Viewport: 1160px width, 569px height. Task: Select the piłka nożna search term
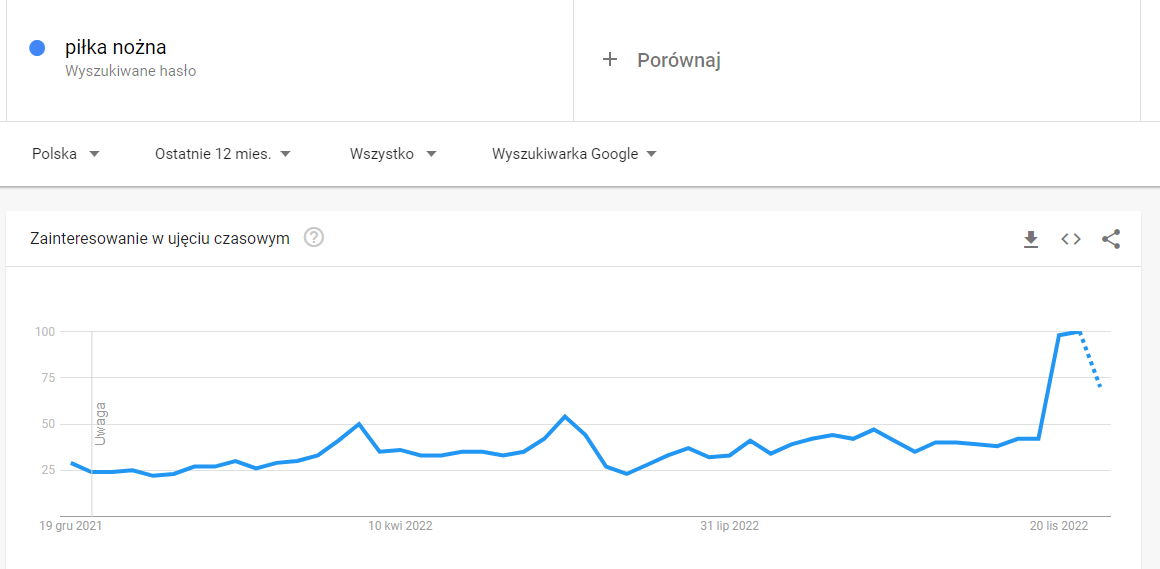coord(116,47)
